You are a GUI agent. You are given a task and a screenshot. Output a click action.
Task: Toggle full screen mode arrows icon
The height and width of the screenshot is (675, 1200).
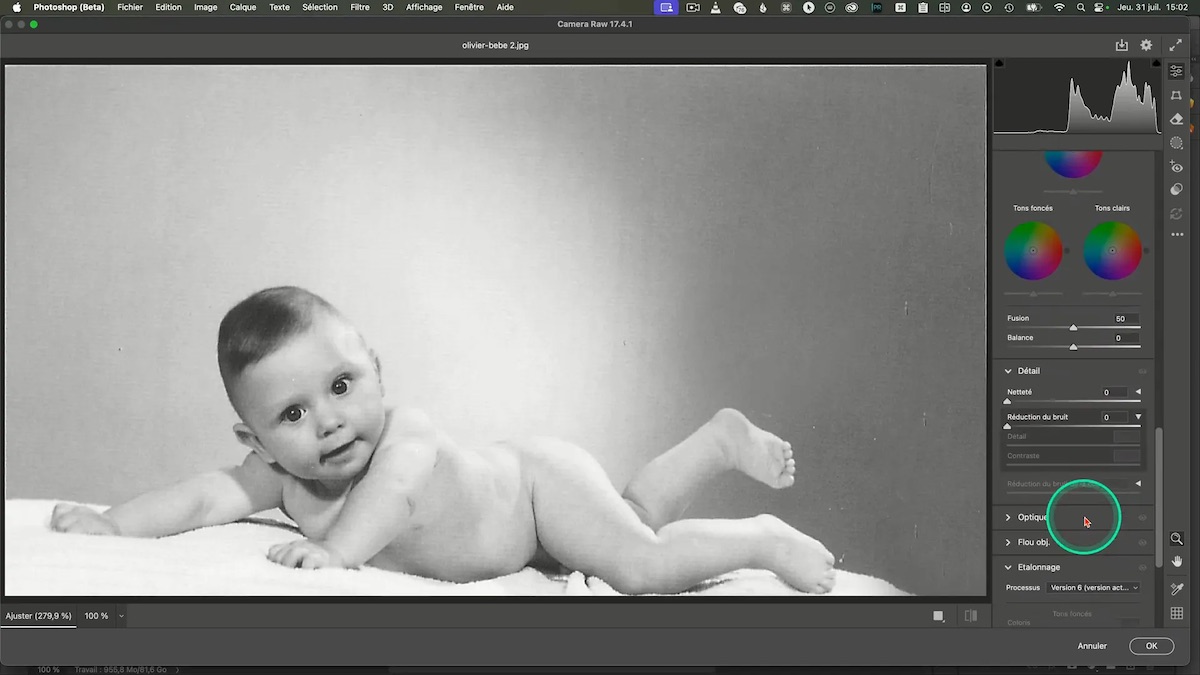click(x=1175, y=45)
